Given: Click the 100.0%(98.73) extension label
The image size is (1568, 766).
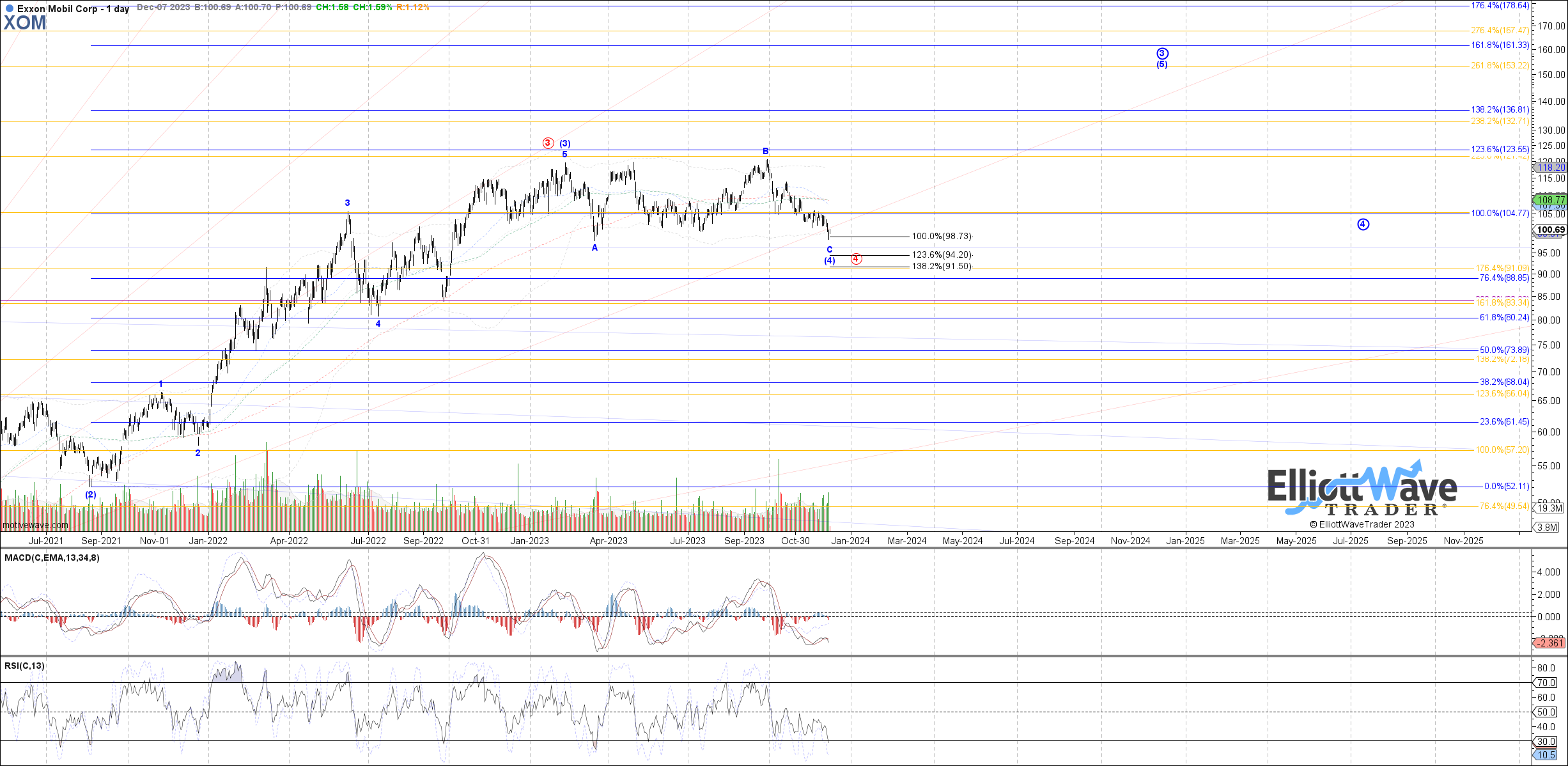Looking at the screenshot, I should pos(942,237).
